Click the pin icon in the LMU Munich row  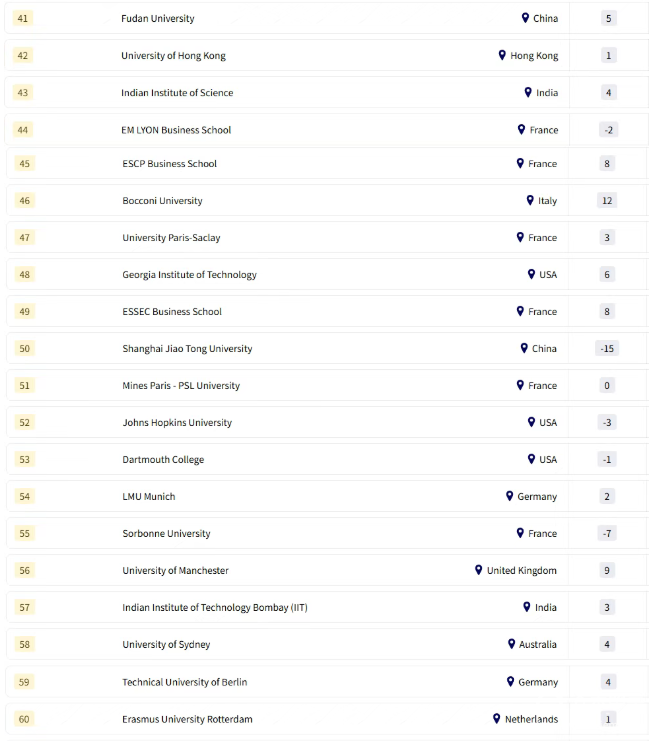coord(510,496)
